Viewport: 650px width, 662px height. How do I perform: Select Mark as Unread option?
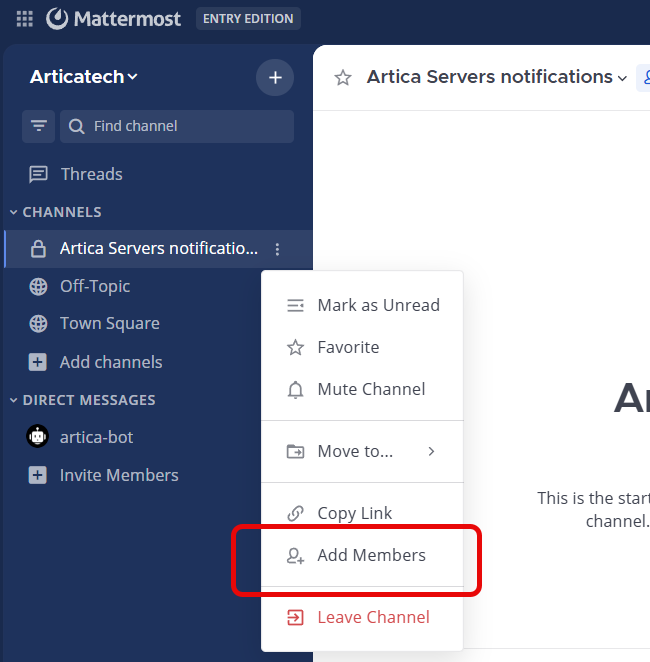pyautogui.click(x=378, y=305)
